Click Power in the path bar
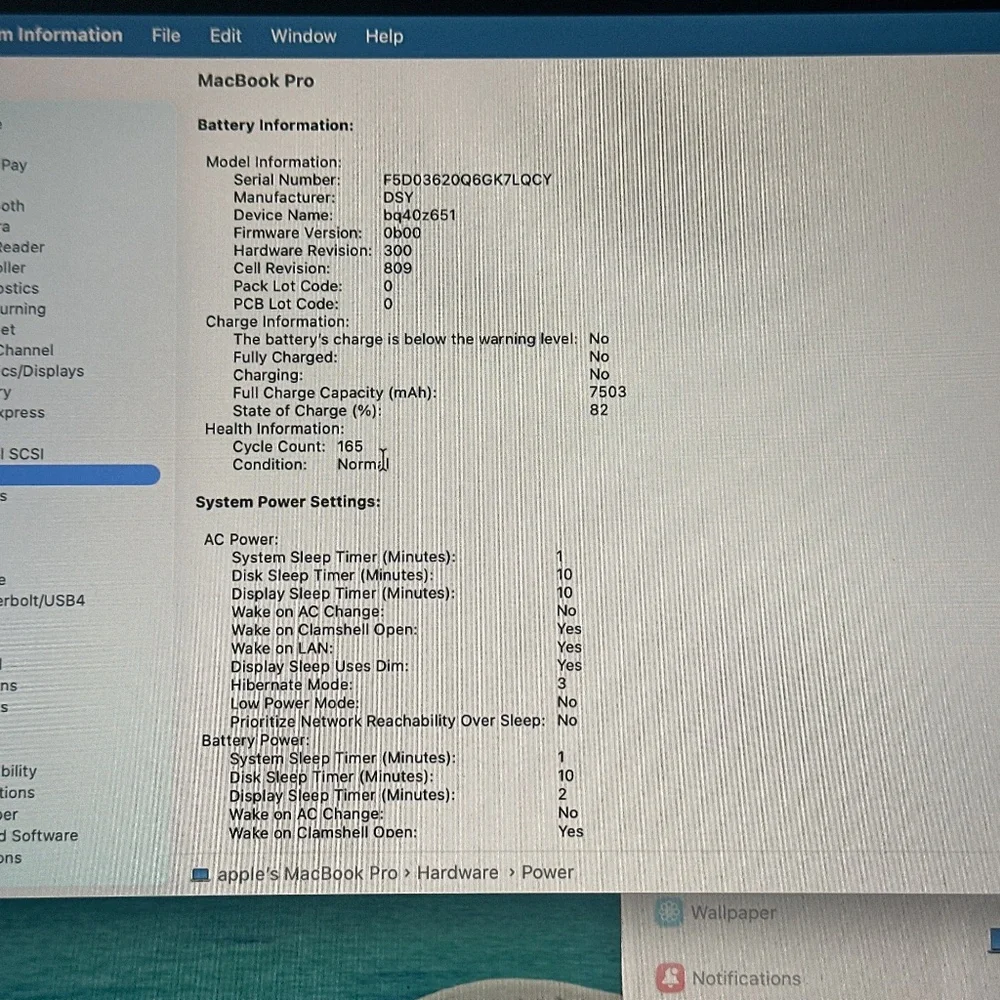Viewport: 1000px width, 1000px height. coord(547,872)
